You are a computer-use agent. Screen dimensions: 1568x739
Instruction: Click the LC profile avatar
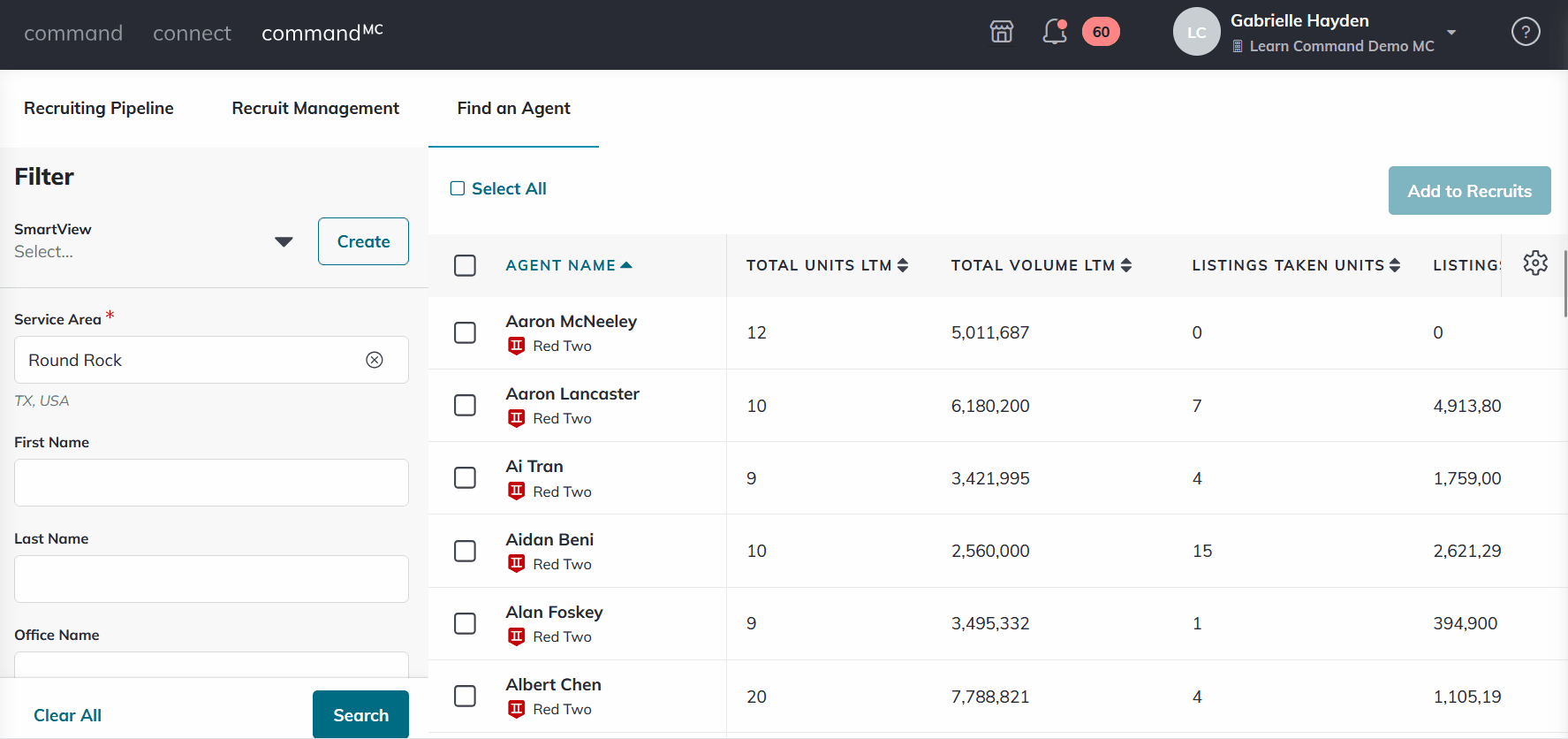pos(1196,32)
